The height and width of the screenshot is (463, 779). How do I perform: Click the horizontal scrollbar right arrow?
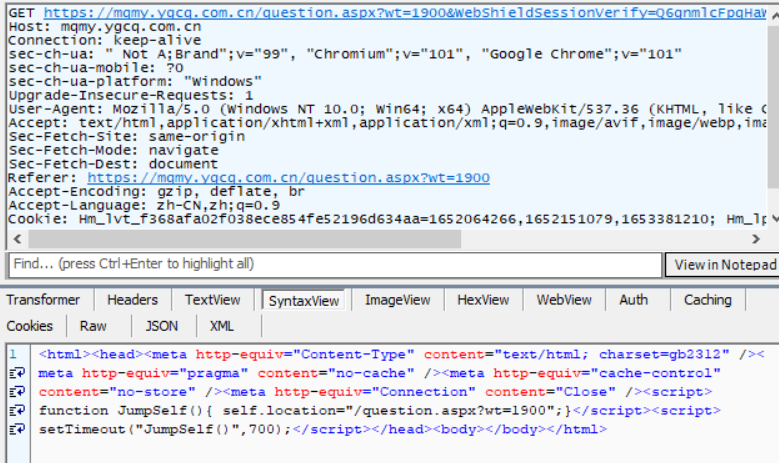point(756,239)
